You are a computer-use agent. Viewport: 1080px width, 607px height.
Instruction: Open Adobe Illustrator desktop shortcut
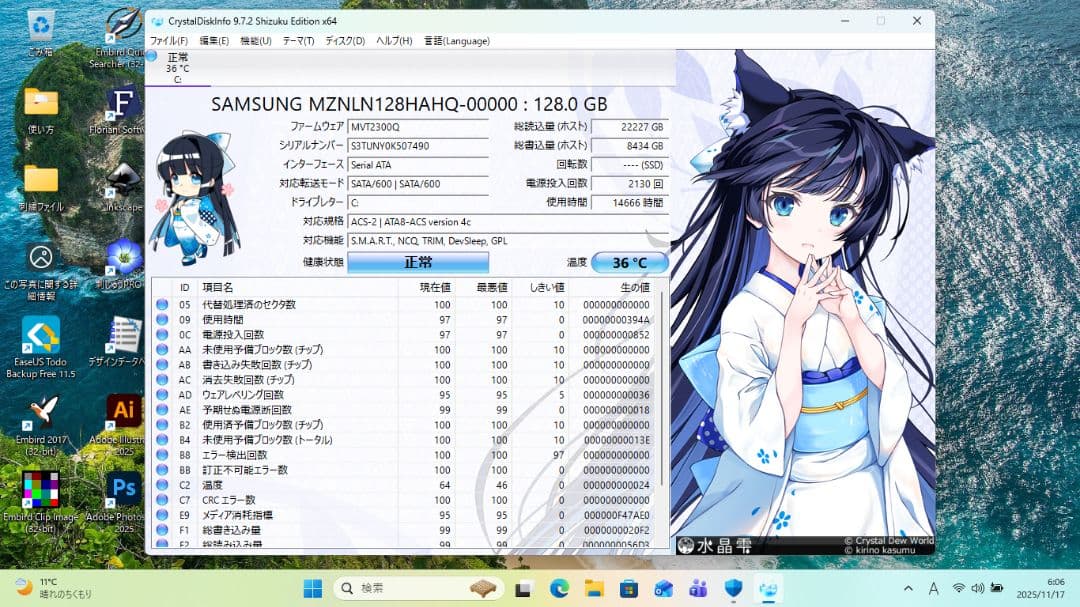click(124, 420)
